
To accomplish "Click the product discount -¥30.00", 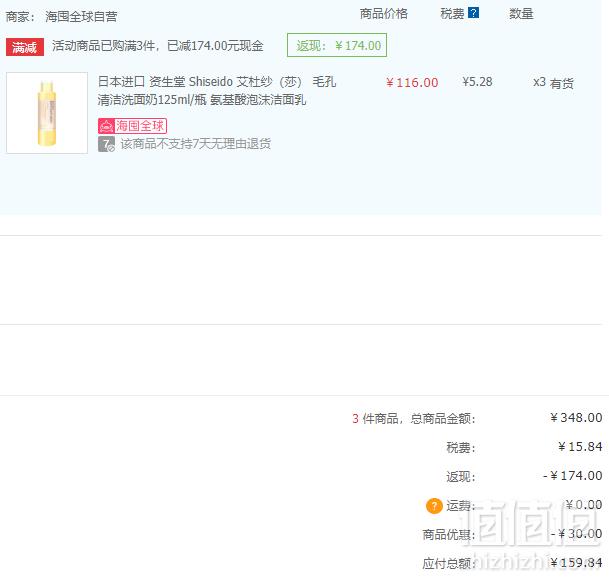I will pos(576,534).
